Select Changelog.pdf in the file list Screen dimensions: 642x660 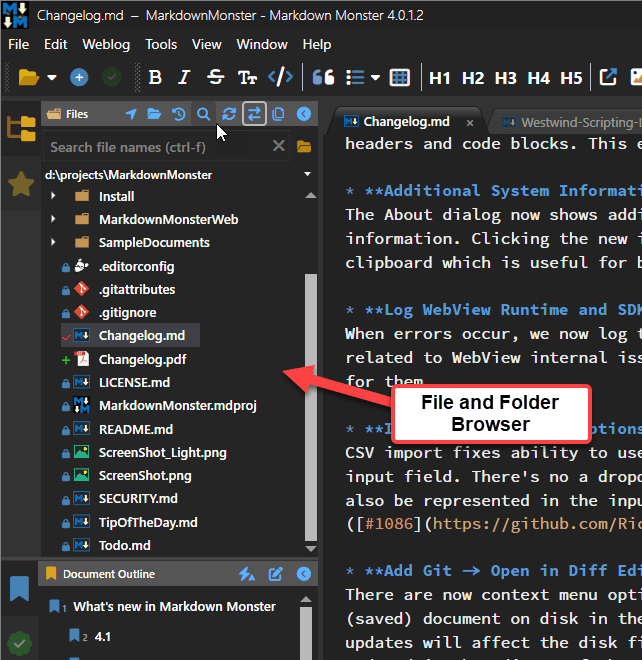point(142,359)
